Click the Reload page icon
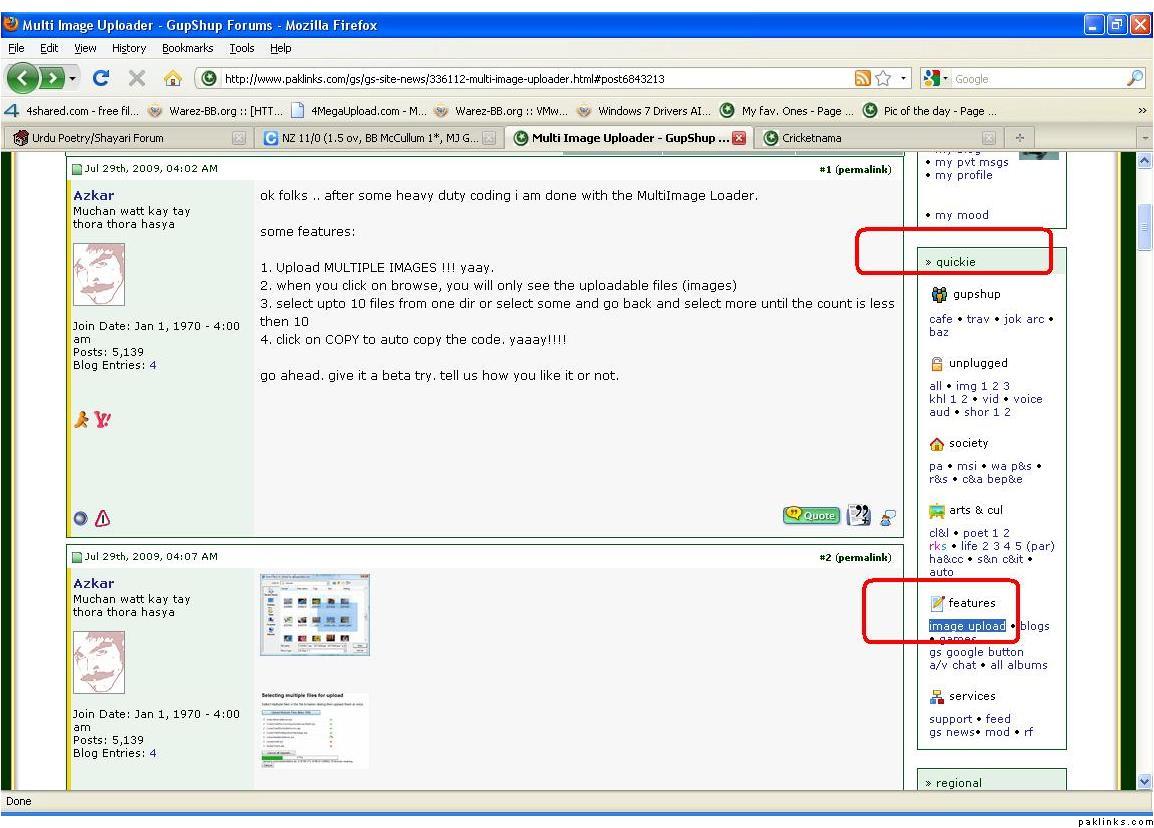 (x=101, y=79)
